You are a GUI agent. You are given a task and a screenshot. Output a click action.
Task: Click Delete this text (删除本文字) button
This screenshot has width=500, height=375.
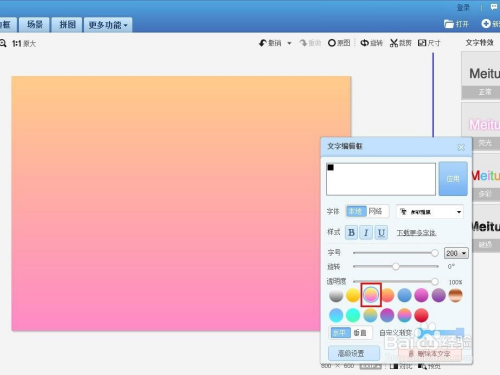click(x=430, y=353)
